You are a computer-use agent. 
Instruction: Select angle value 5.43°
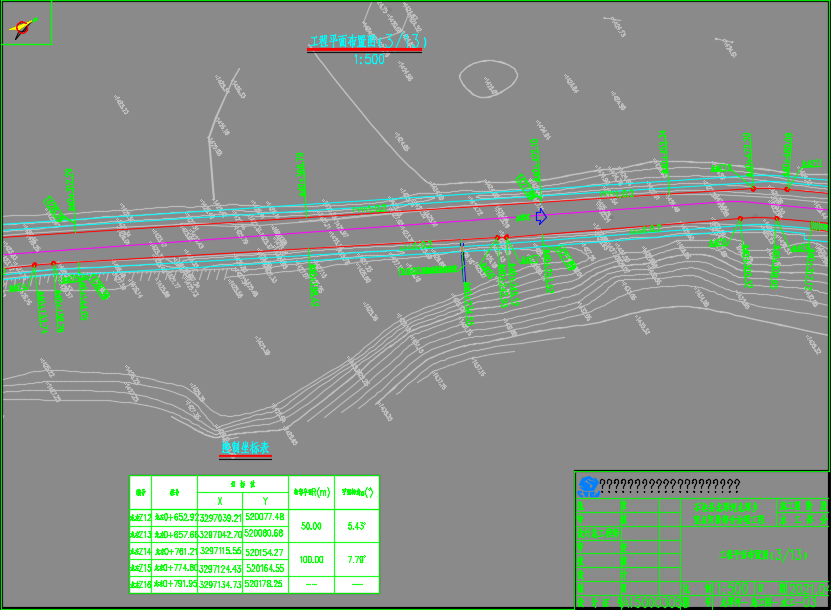(357, 526)
